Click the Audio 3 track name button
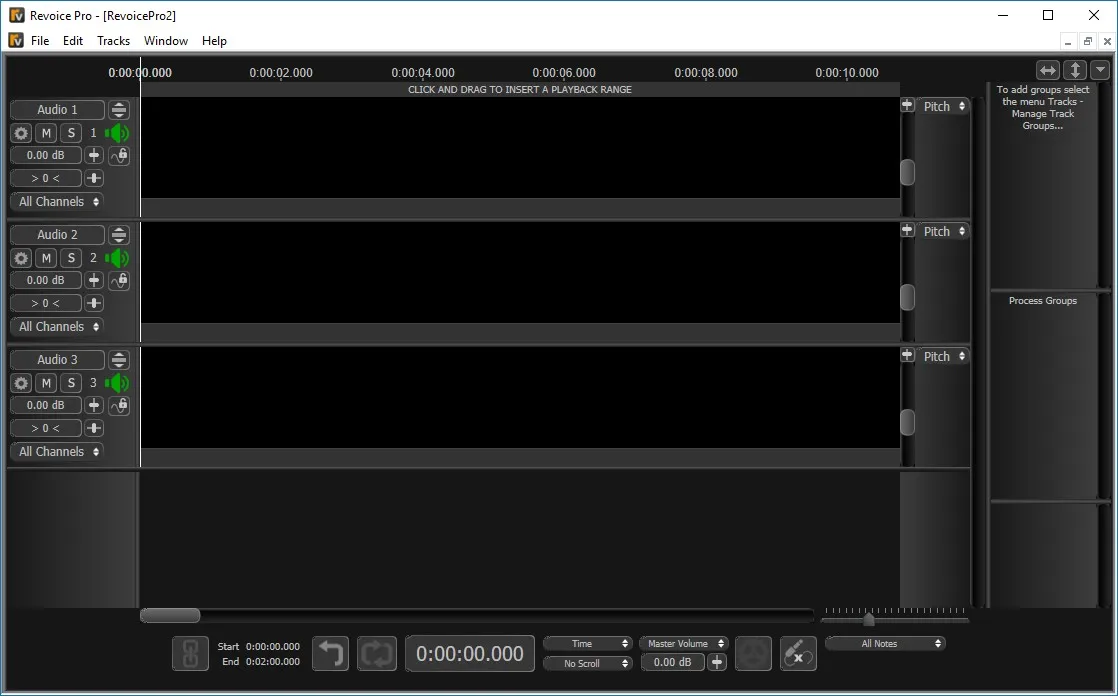Image resolution: width=1118 pixels, height=696 pixels. 57,359
